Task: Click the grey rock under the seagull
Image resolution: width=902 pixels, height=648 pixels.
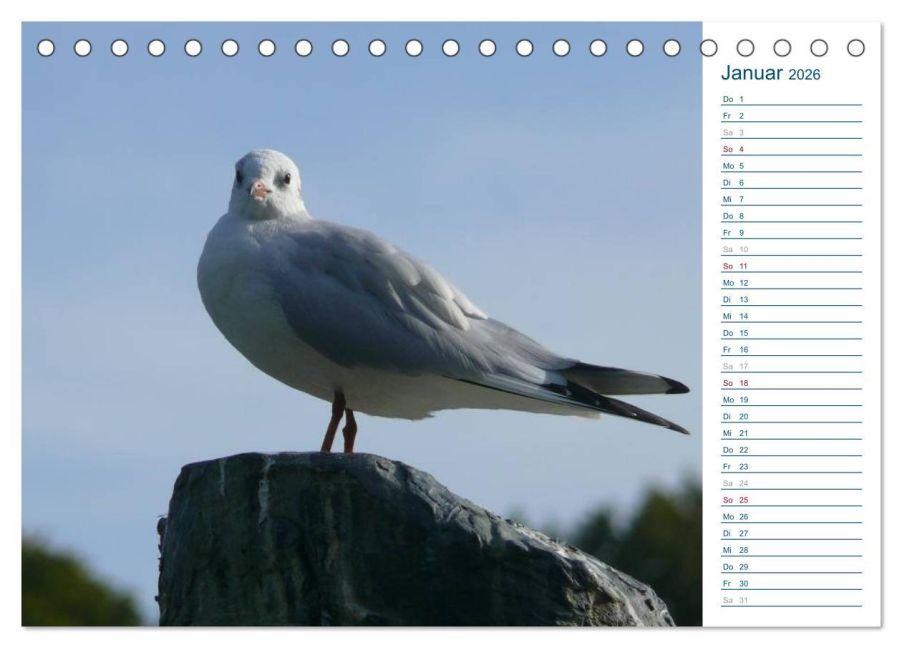Action: pos(400,545)
